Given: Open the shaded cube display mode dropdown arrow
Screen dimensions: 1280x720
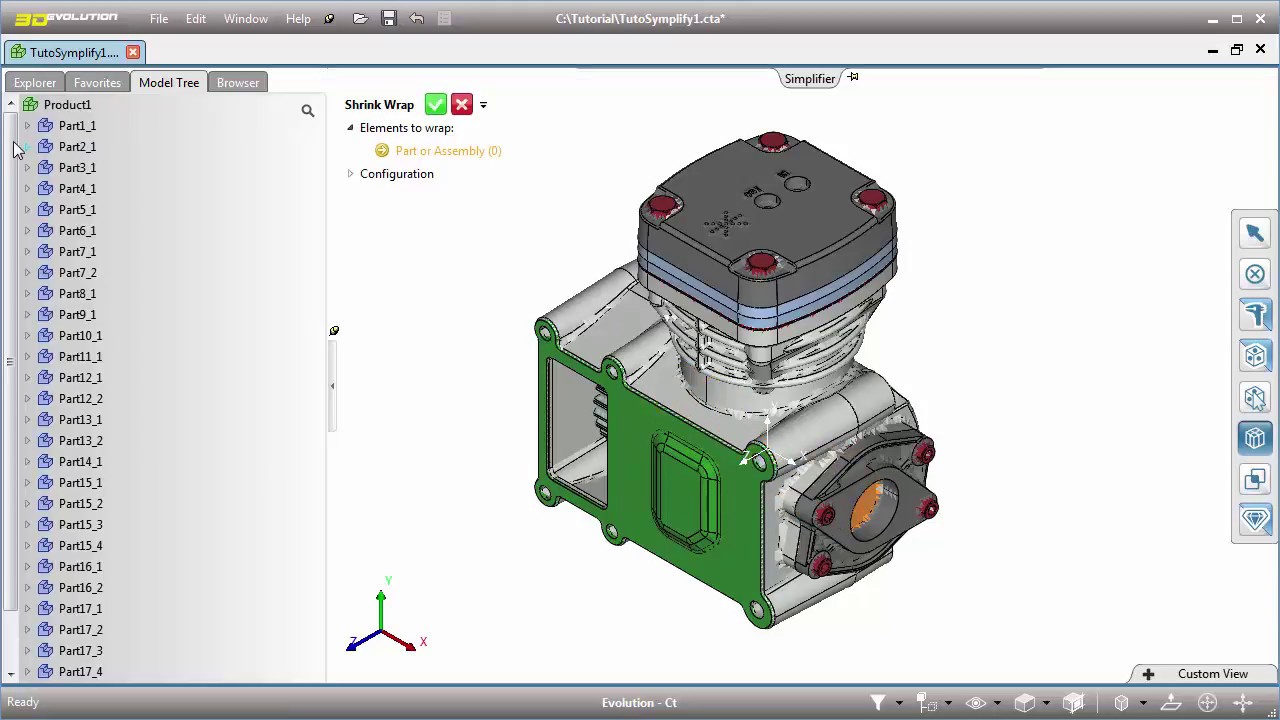Looking at the screenshot, I should [1045, 703].
